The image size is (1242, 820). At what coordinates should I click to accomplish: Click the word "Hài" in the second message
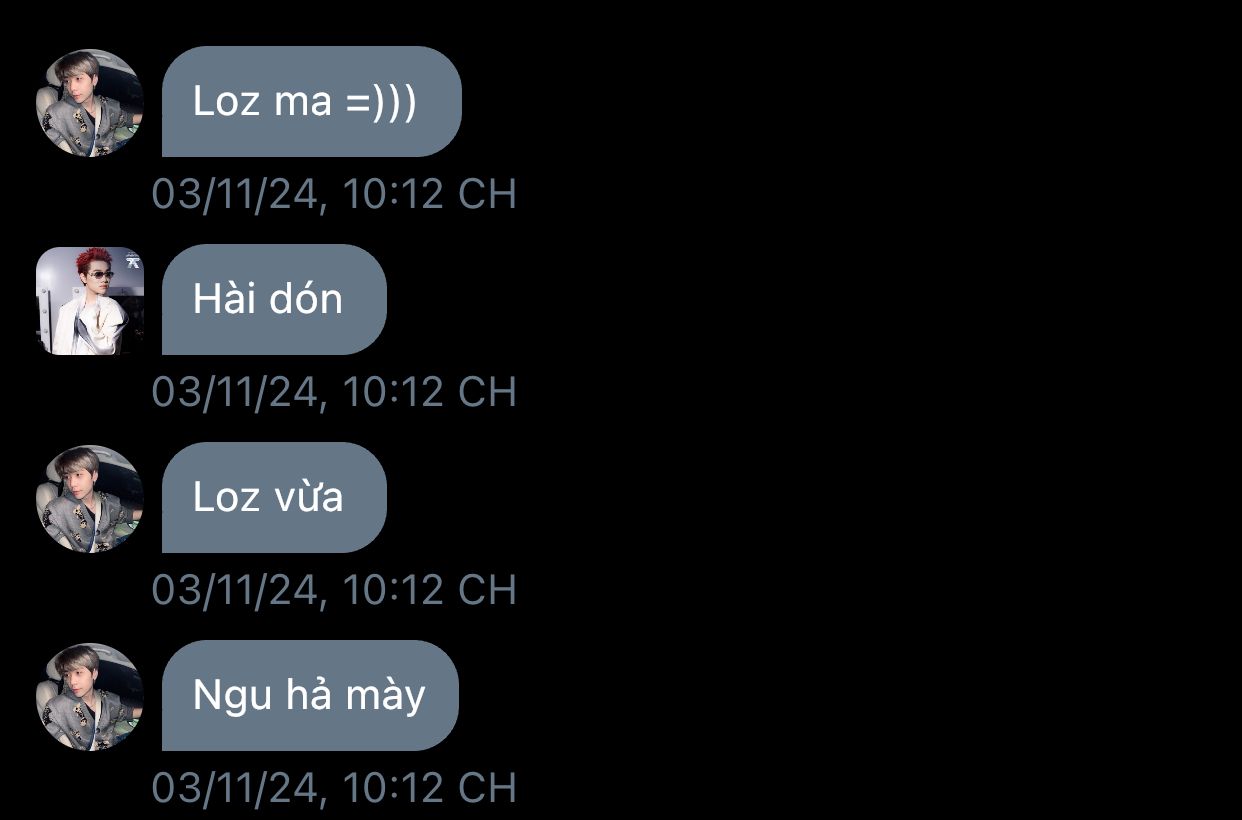pyautogui.click(x=224, y=299)
